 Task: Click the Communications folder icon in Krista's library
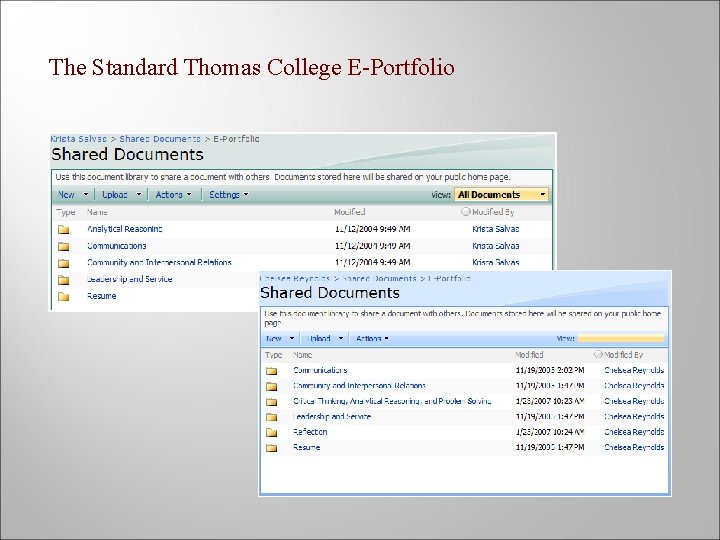[x=63, y=247]
